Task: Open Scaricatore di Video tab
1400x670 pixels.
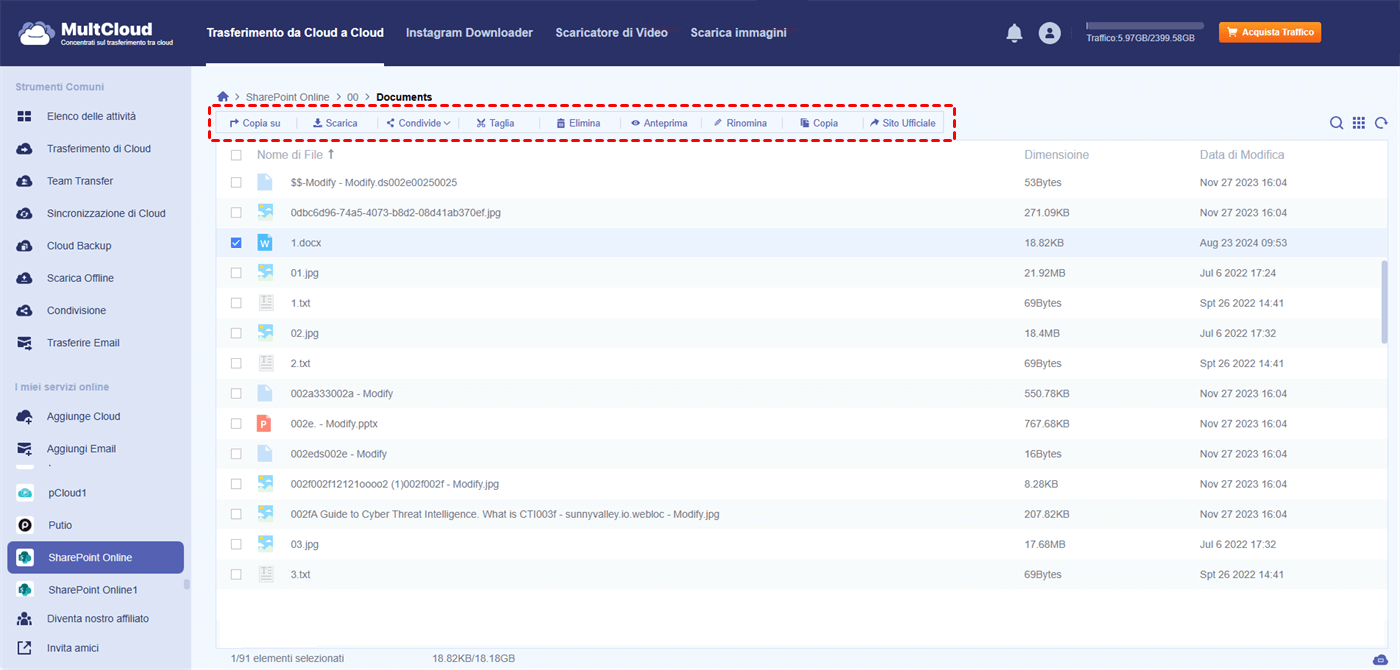Action: point(612,33)
